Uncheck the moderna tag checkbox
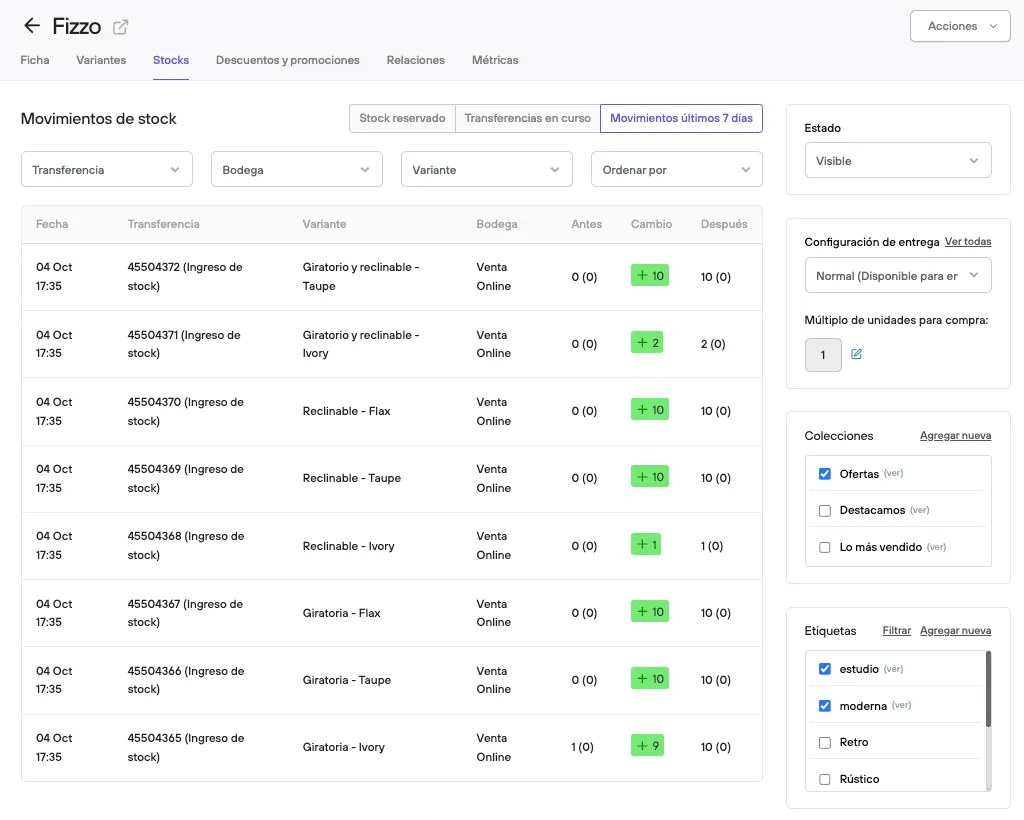This screenshot has height=820, width=1024. click(x=825, y=706)
